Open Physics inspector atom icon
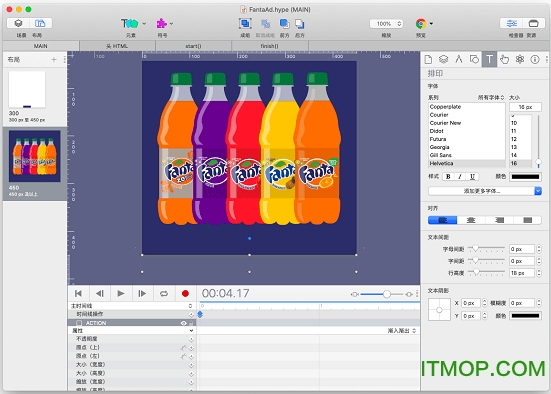 tap(520, 59)
